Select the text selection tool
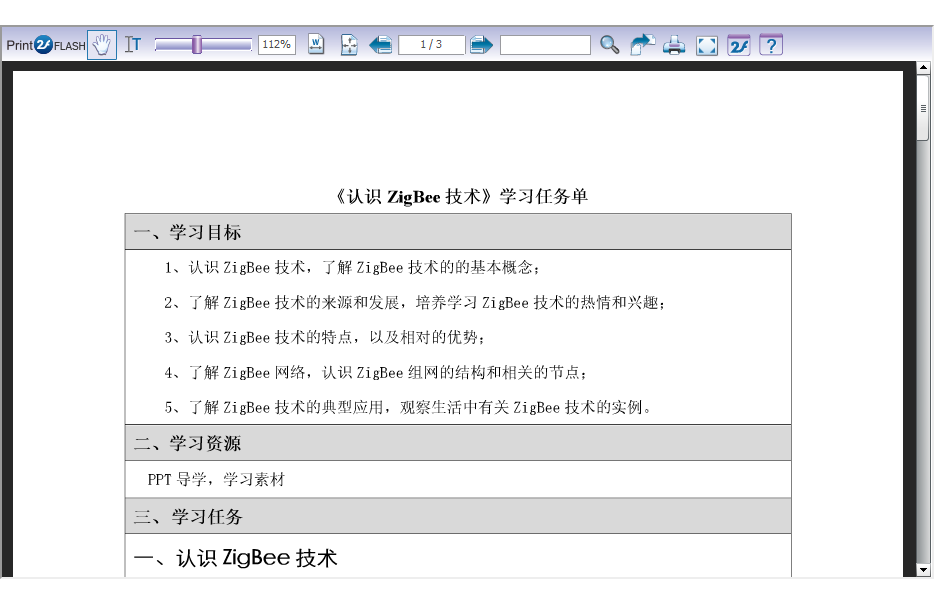Image resolution: width=935 pixels, height=590 pixels. 133,45
